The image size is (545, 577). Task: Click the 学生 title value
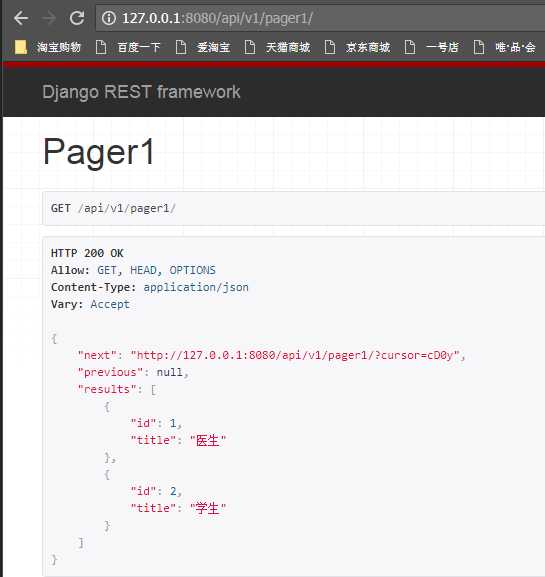point(208,508)
